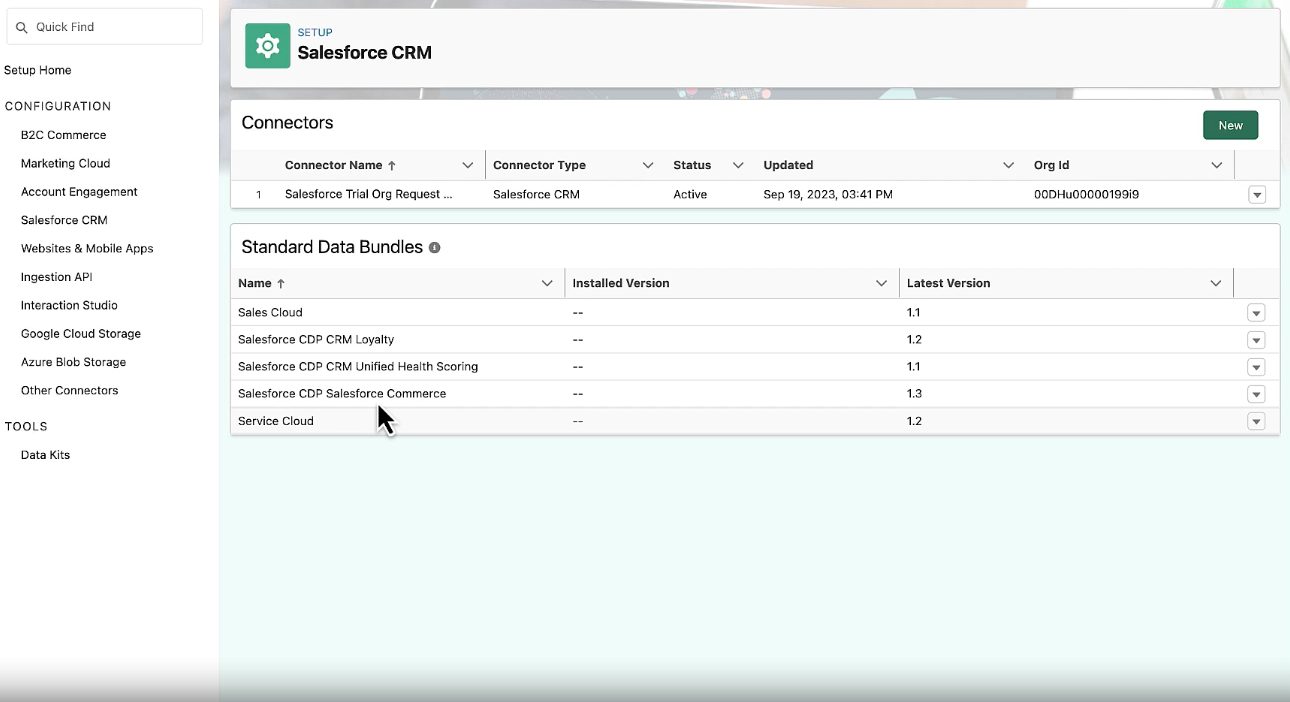Open row actions for Salesforce CDP Salesforce Commerce
Image resolution: width=1290 pixels, height=702 pixels.
tap(1256, 394)
